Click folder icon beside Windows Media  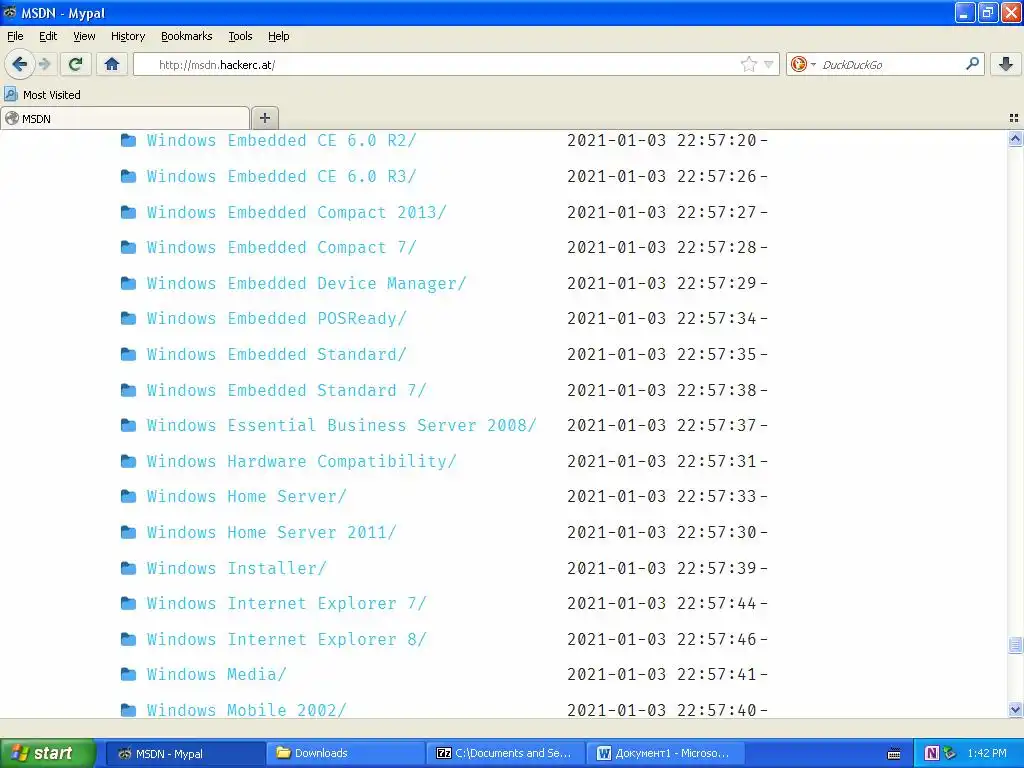coord(129,675)
